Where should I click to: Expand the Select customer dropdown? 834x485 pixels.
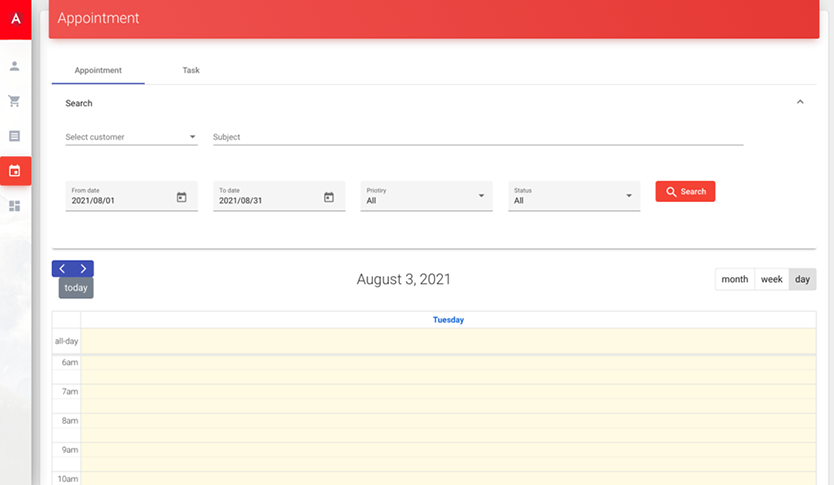[131, 137]
